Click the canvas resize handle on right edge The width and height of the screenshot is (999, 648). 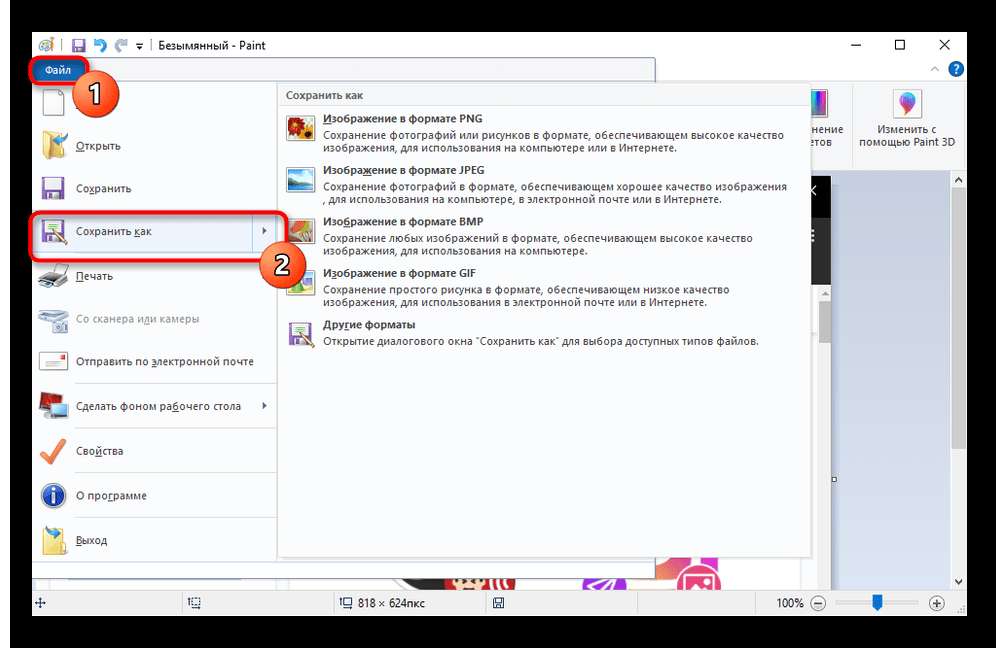834,479
